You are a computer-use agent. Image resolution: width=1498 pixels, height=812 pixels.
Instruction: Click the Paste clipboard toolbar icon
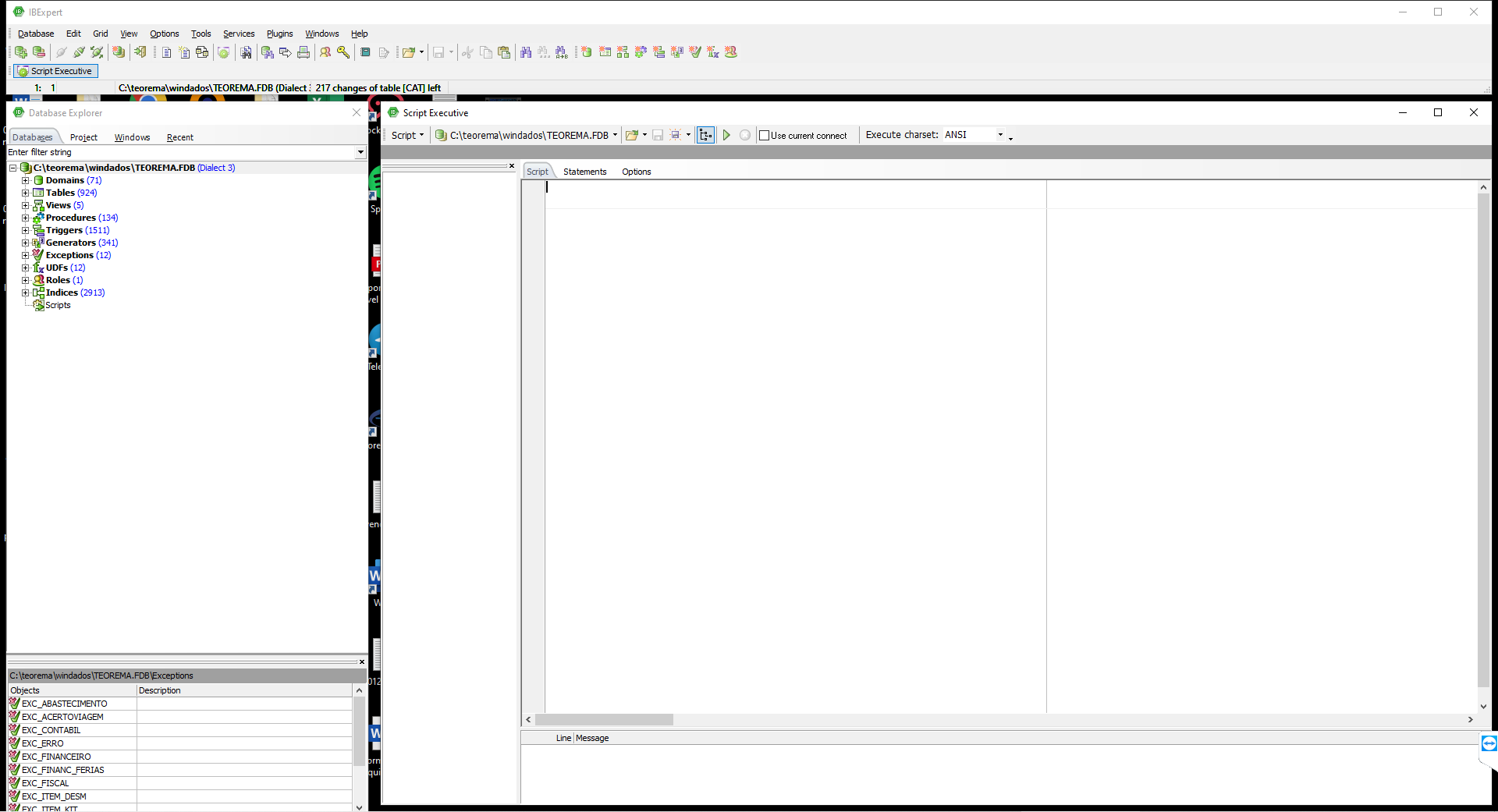504,52
